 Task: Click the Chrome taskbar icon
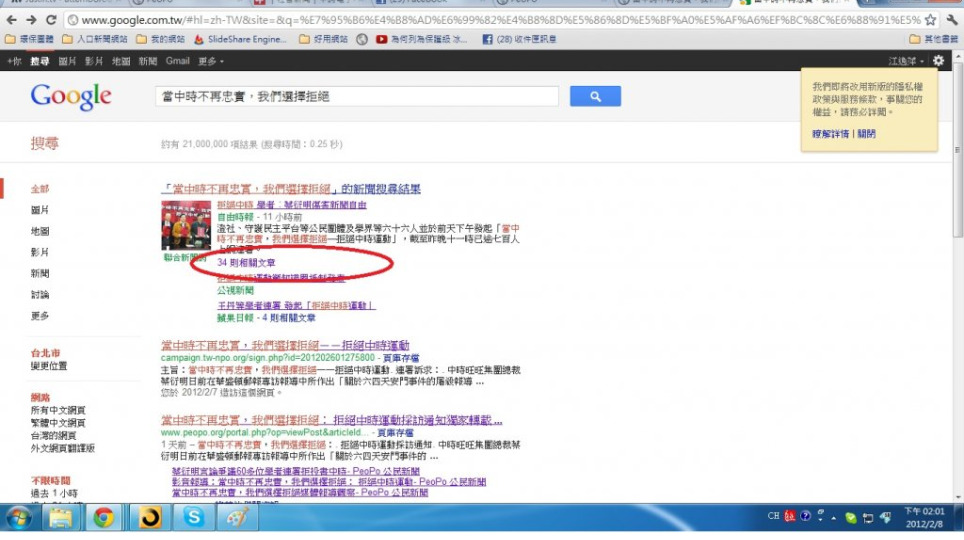pos(103,517)
